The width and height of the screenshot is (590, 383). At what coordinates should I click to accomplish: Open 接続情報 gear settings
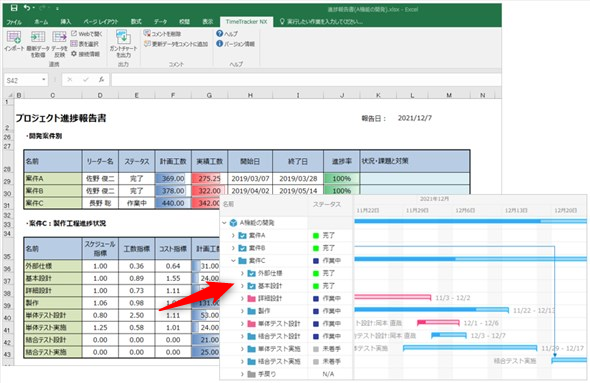(x=85, y=54)
